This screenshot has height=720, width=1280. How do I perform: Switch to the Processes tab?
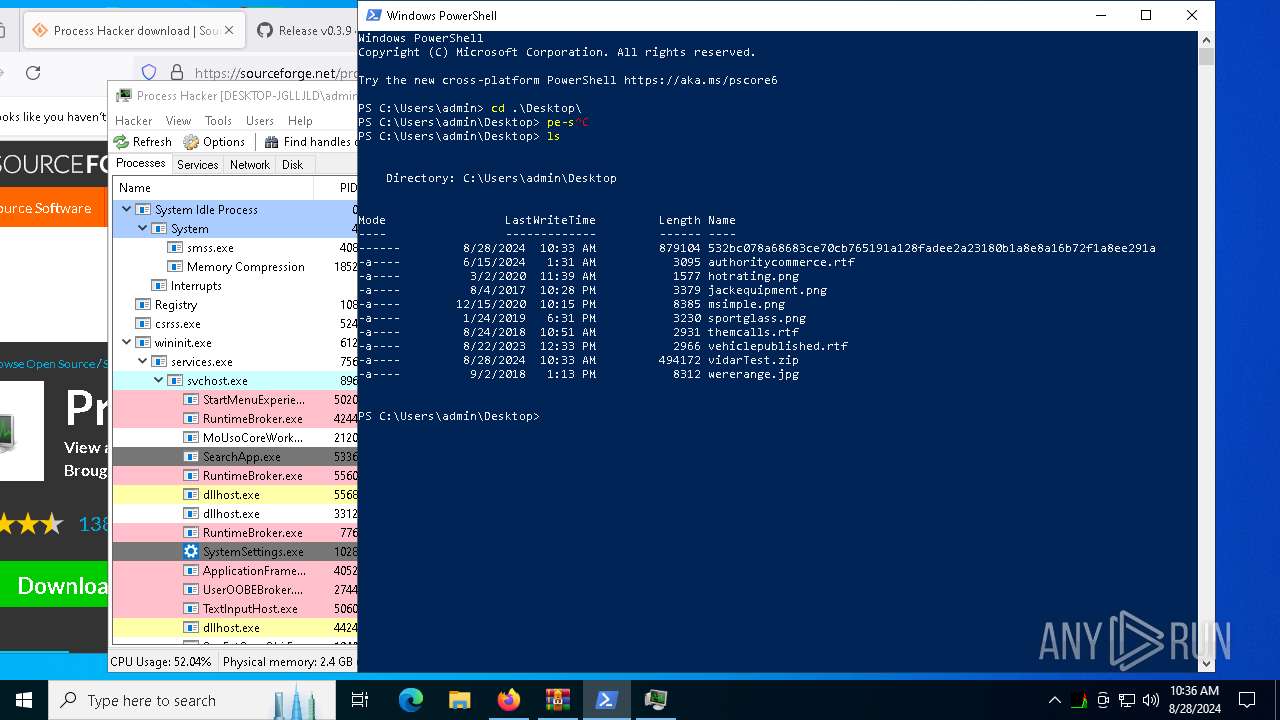141,164
